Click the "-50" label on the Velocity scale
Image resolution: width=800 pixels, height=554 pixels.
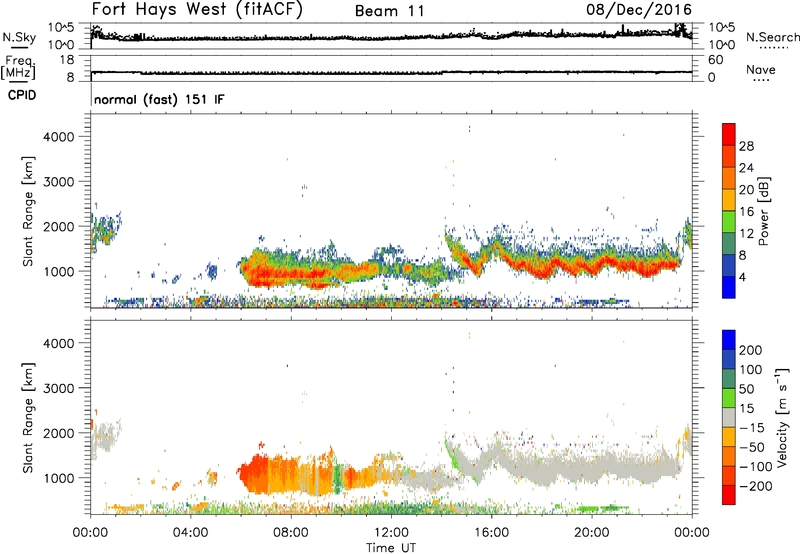[752, 447]
